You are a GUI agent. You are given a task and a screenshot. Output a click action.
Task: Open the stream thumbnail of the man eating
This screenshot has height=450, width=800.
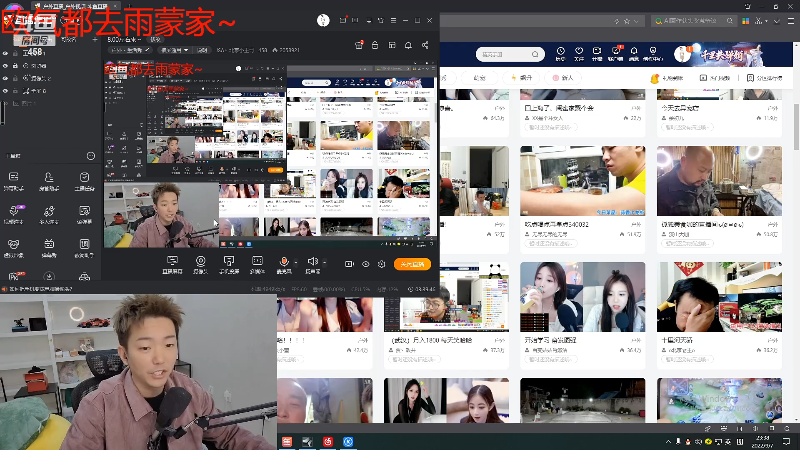(x=583, y=181)
